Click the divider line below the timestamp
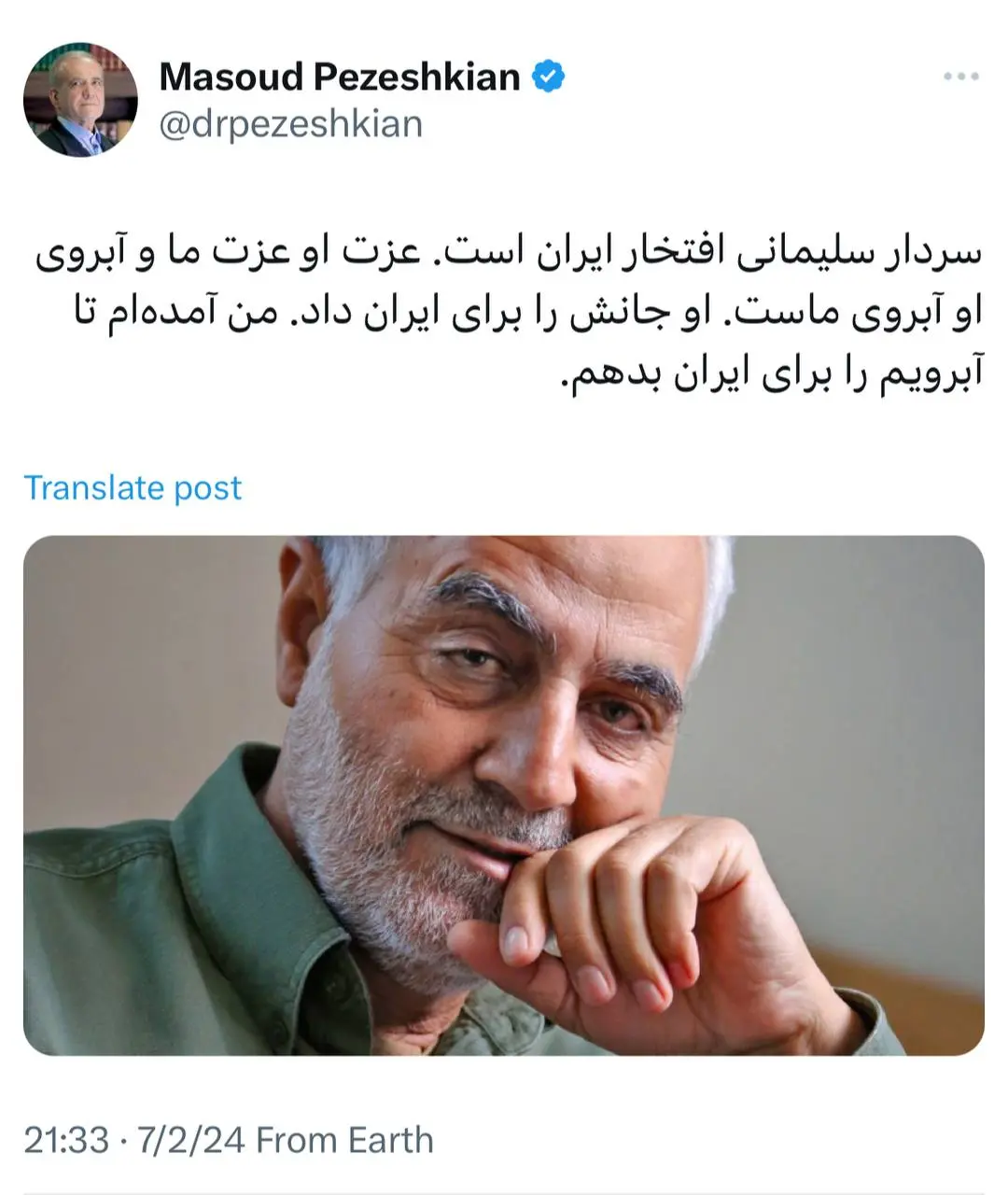This screenshot has width=1008, height=1195. click(x=504, y=1192)
